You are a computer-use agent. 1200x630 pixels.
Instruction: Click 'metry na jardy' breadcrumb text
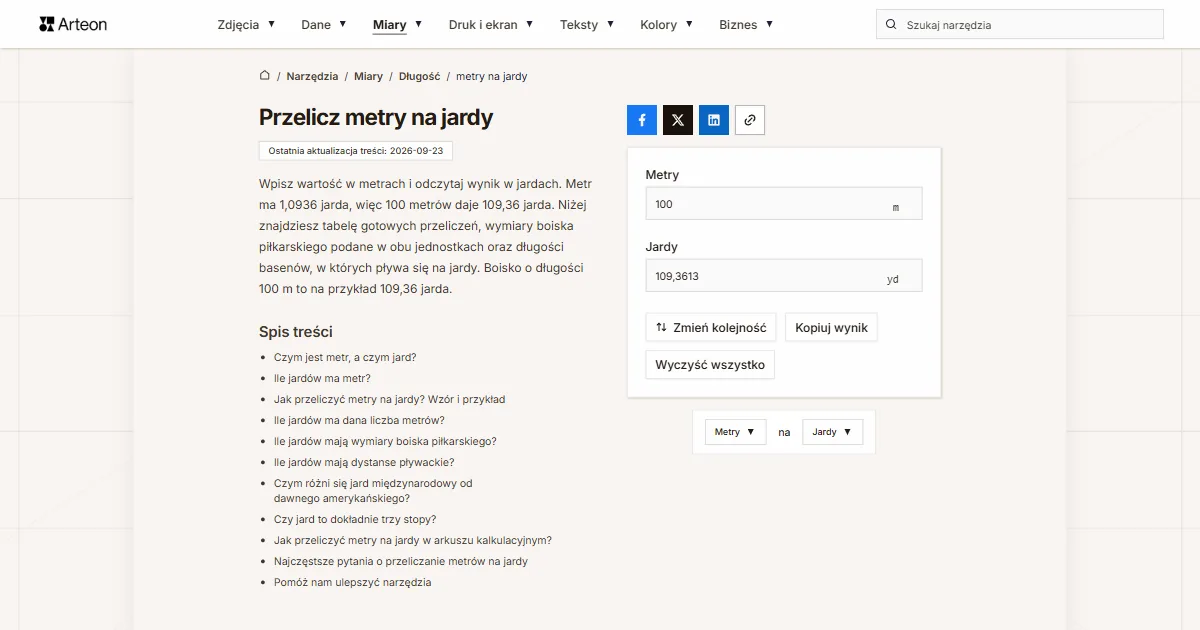(492, 76)
